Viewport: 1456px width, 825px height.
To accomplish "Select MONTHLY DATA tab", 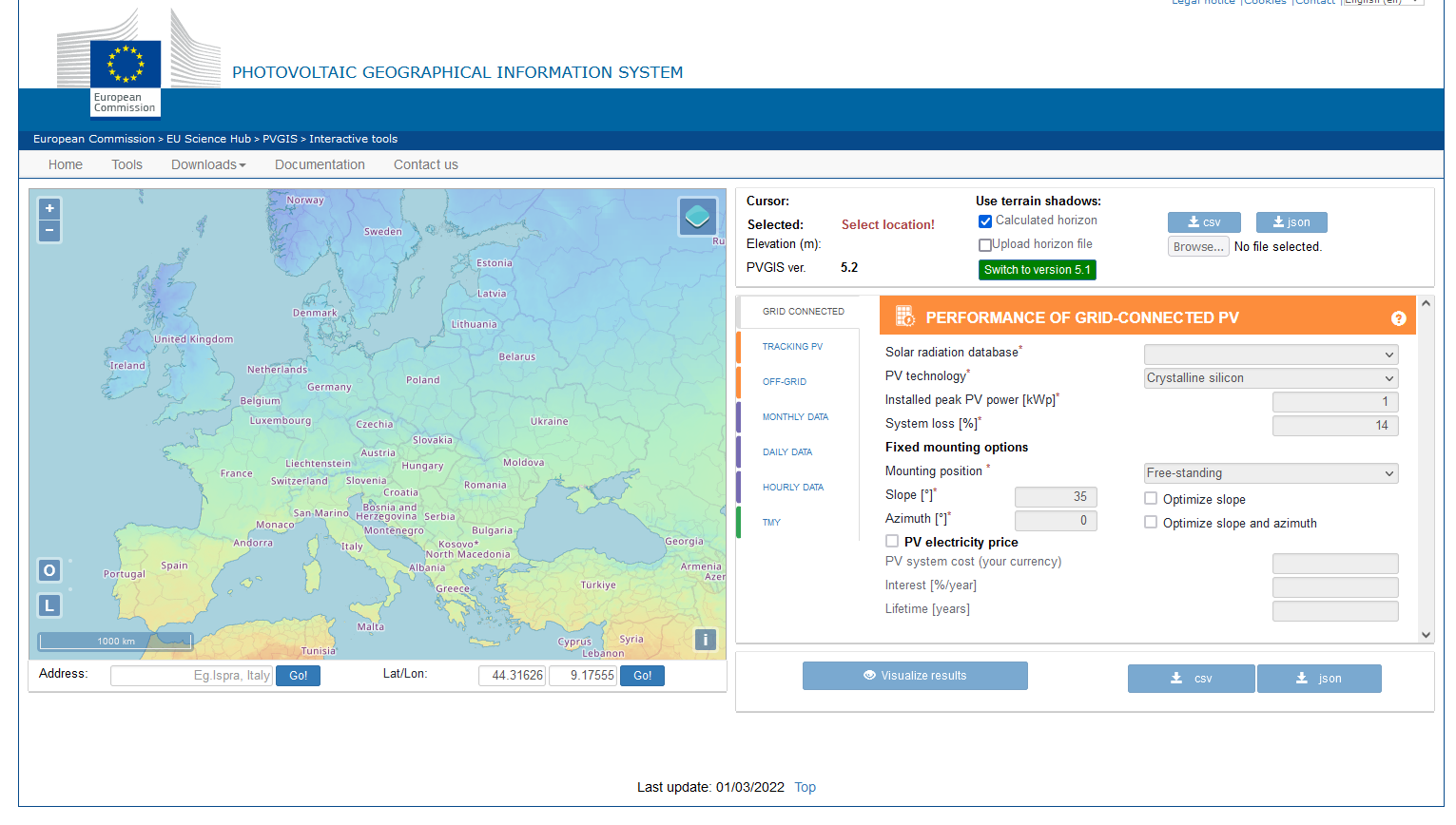I will click(x=798, y=417).
